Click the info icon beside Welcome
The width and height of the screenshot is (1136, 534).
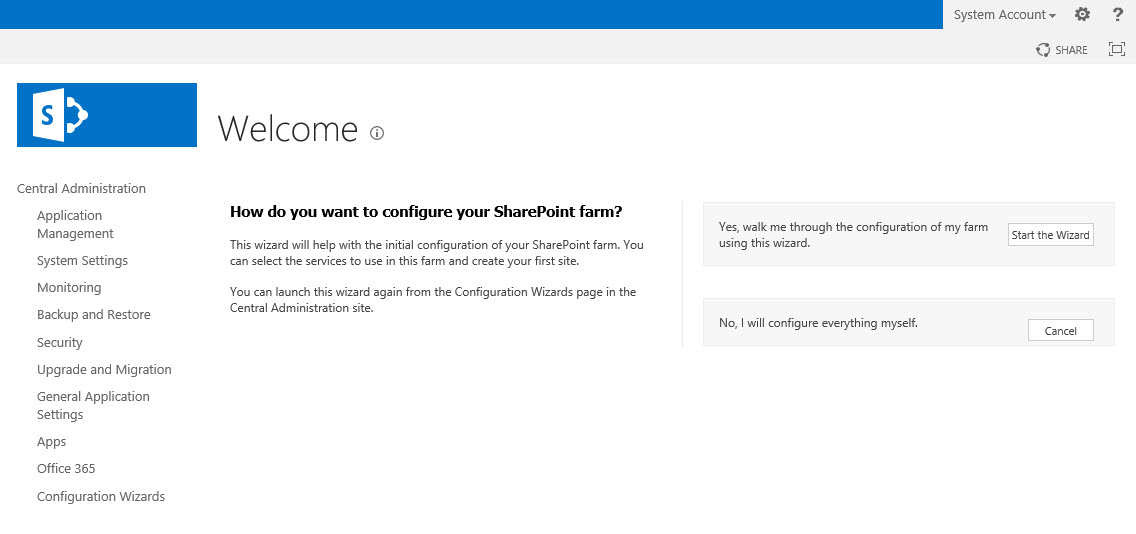[x=377, y=133]
